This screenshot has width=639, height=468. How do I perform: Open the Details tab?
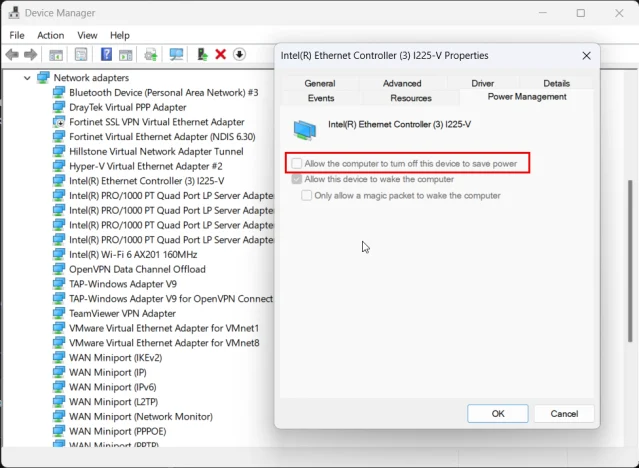coord(556,83)
